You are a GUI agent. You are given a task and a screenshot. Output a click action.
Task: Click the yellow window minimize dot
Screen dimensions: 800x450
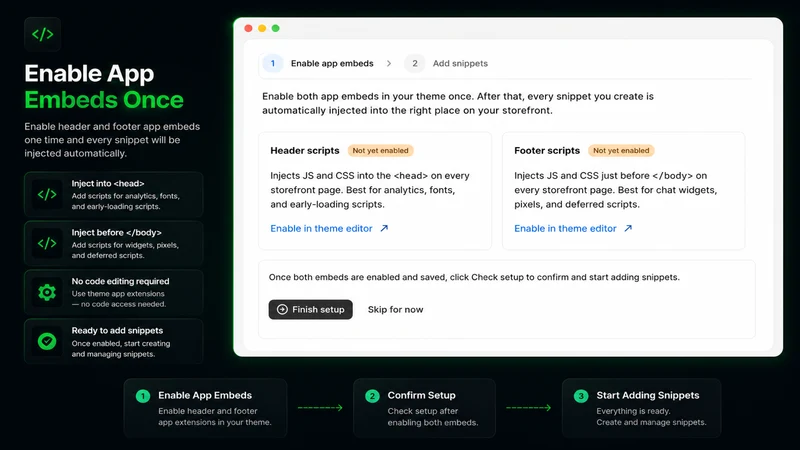pos(262,28)
